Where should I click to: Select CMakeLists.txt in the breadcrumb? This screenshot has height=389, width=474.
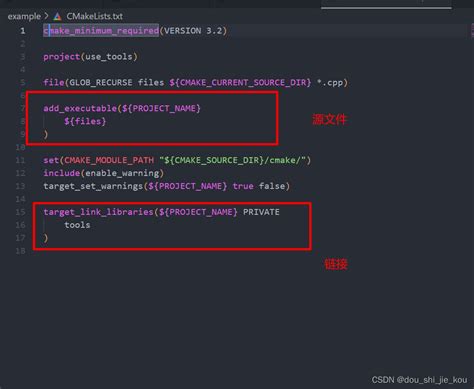pos(94,16)
